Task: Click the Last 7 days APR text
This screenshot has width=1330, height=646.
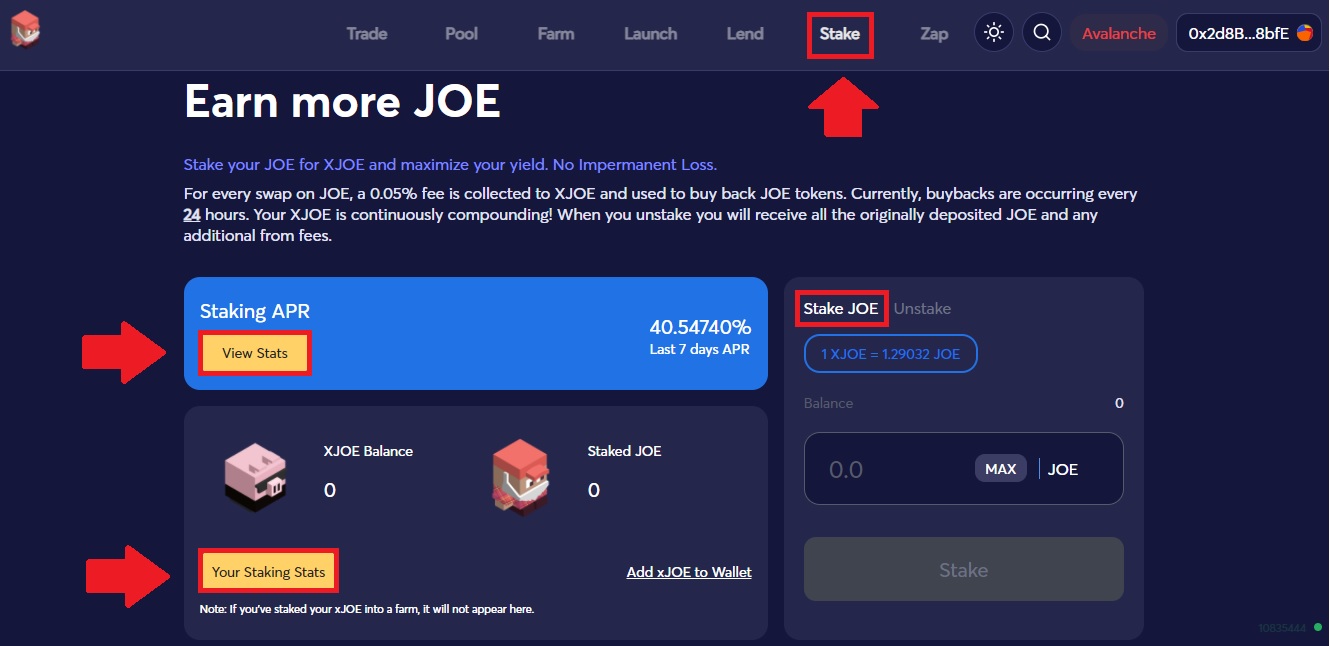Action: point(700,350)
